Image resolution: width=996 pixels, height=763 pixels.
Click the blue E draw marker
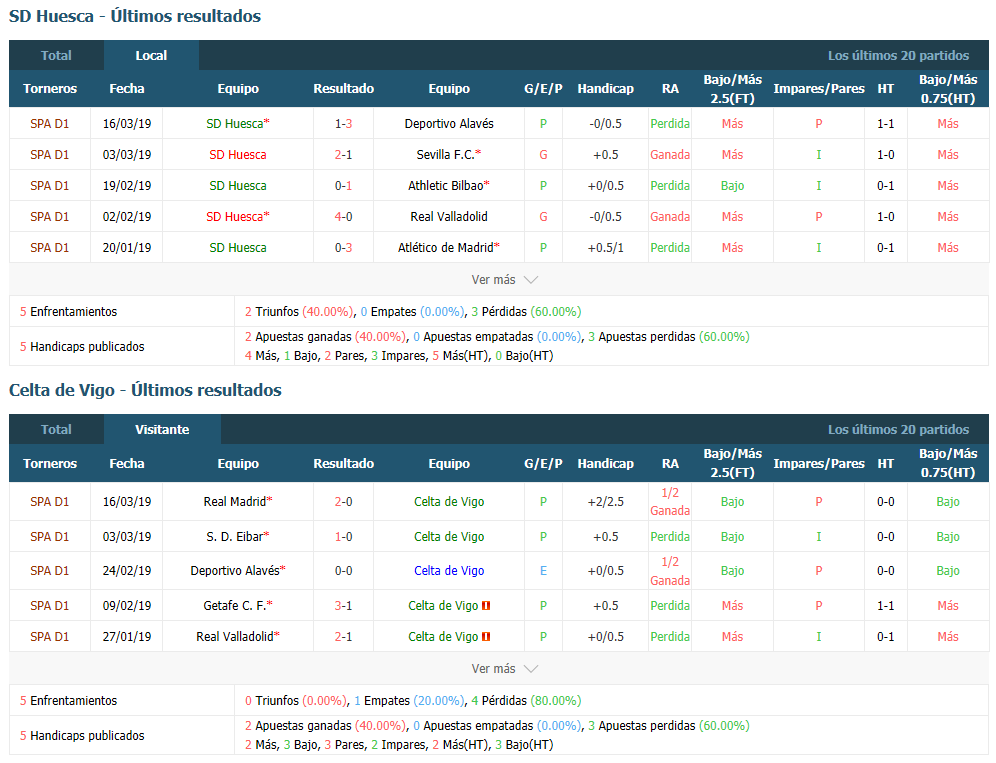pyautogui.click(x=543, y=571)
